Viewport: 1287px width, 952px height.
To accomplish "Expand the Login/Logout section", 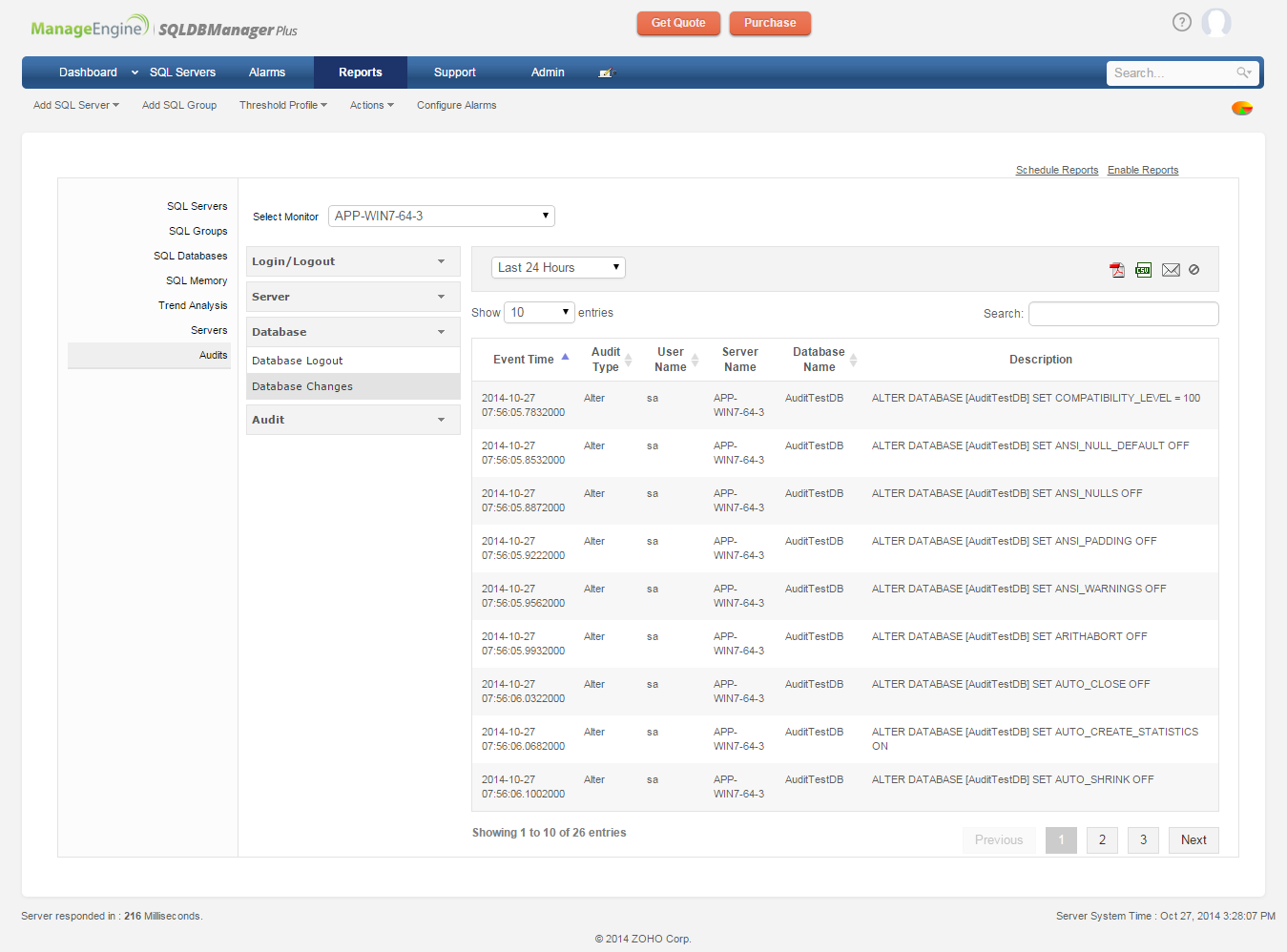I will (x=353, y=261).
